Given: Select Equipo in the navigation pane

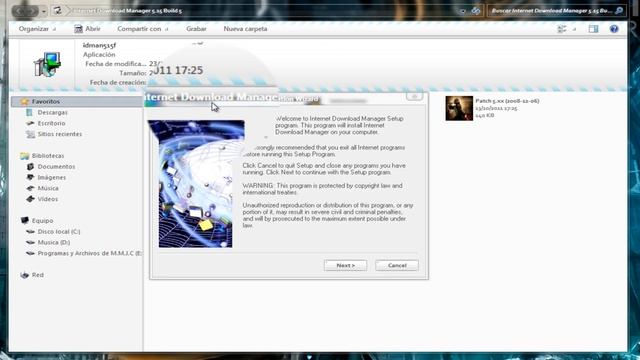Looking at the screenshot, I should point(42,220).
